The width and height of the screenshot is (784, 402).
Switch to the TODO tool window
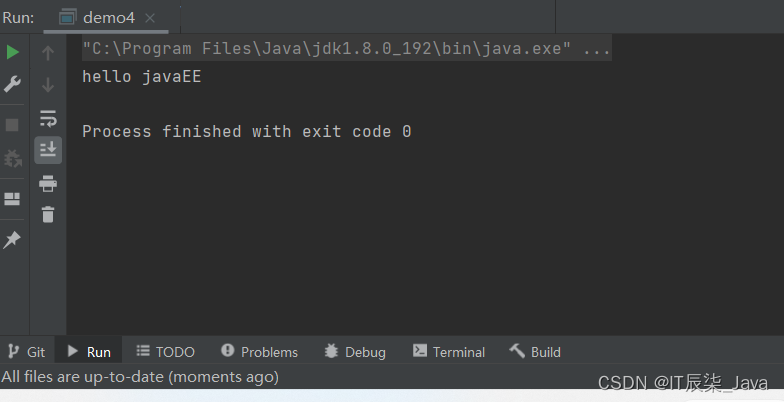click(165, 352)
